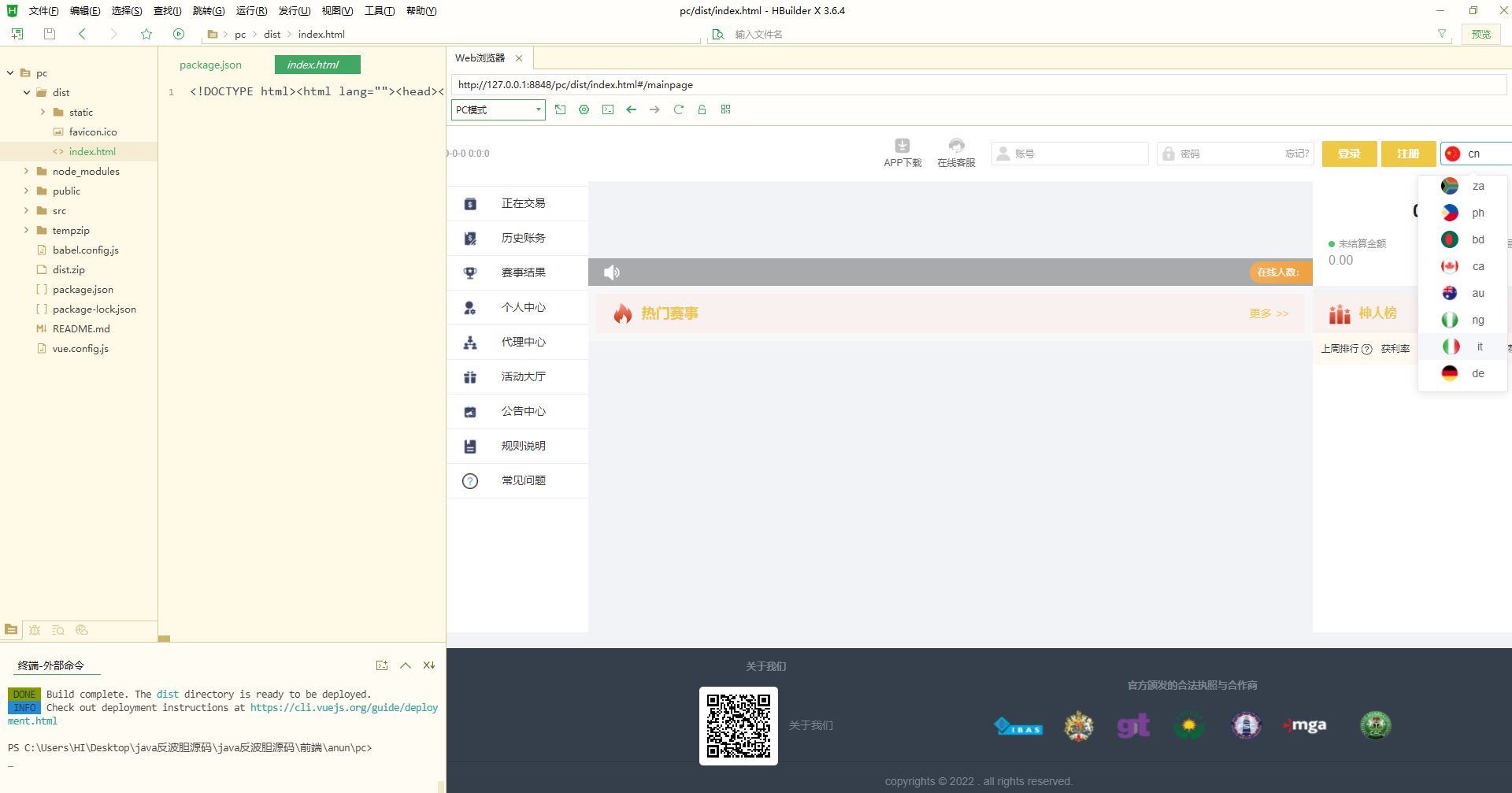Screen dimensions: 1512x793
Task: Open the browser settings gear icon
Action: 584,109
